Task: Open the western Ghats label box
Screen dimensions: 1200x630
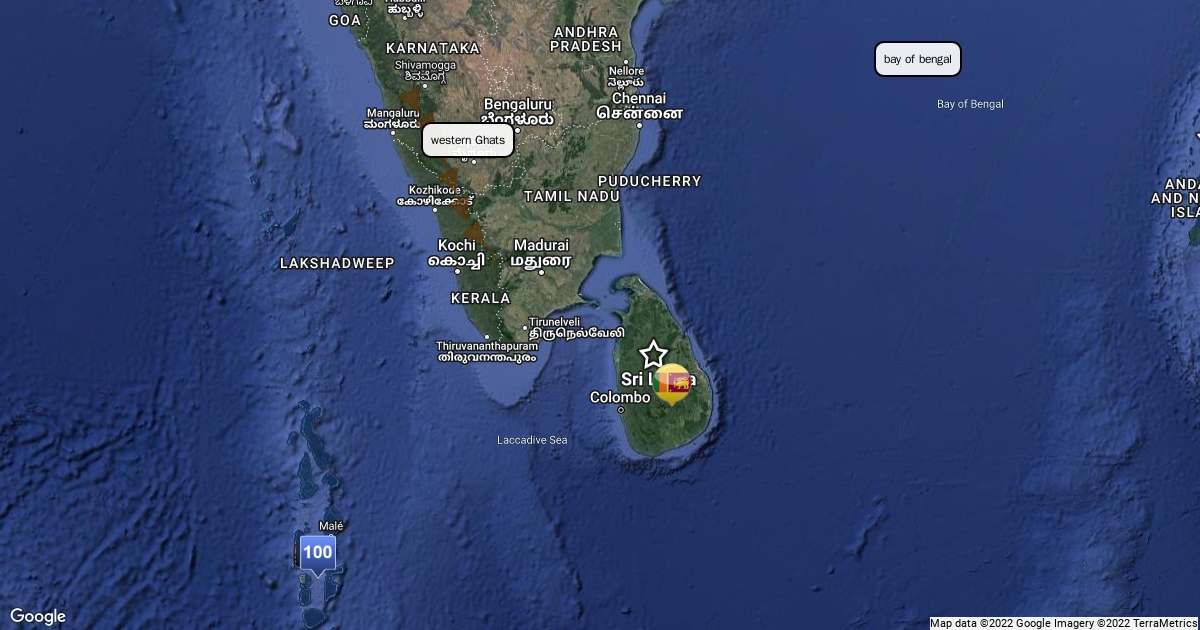Action: point(468,140)
